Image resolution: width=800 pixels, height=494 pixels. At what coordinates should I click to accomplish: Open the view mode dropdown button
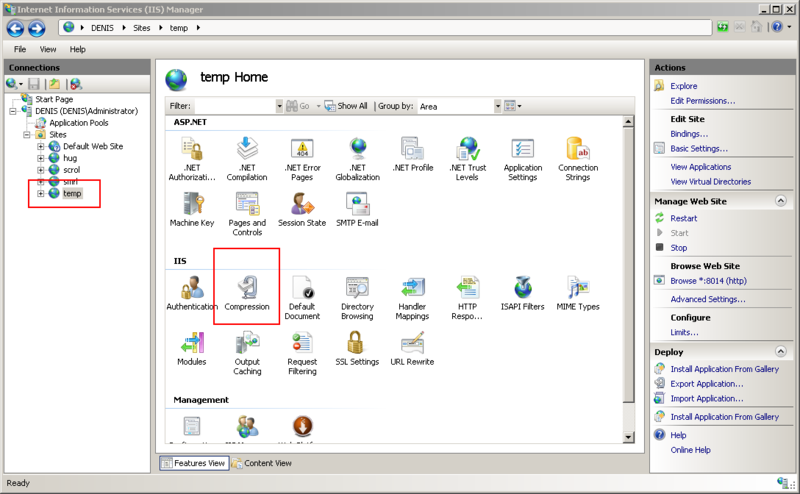[513, 106]
